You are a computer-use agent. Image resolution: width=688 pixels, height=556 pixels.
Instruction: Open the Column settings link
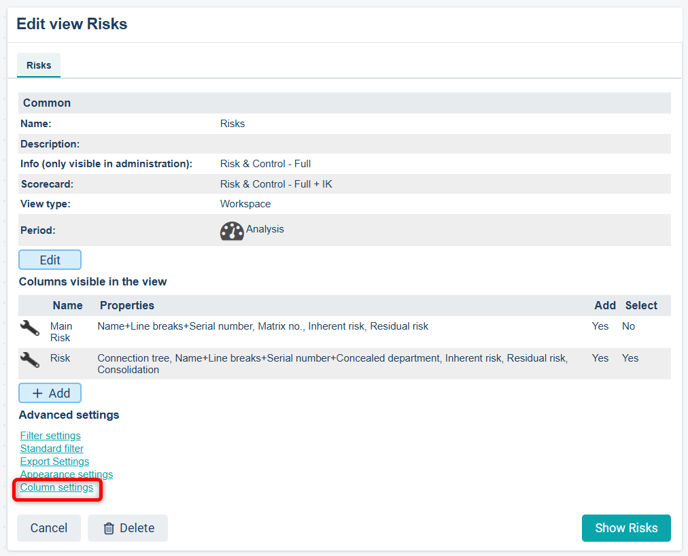(x=57, y=488)
